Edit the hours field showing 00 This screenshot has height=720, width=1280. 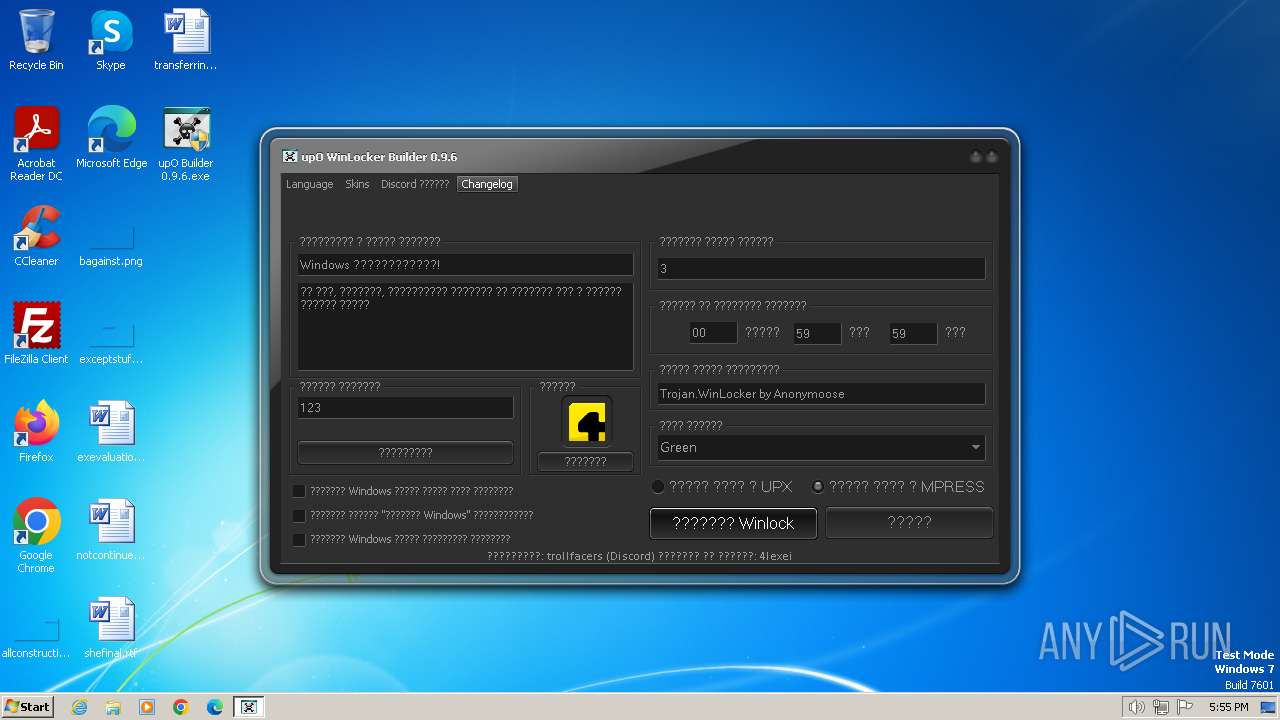coord(714,333)
